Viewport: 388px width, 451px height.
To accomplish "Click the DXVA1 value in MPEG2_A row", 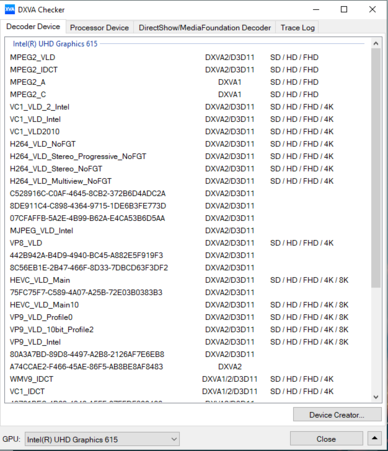I will (230, 82).
